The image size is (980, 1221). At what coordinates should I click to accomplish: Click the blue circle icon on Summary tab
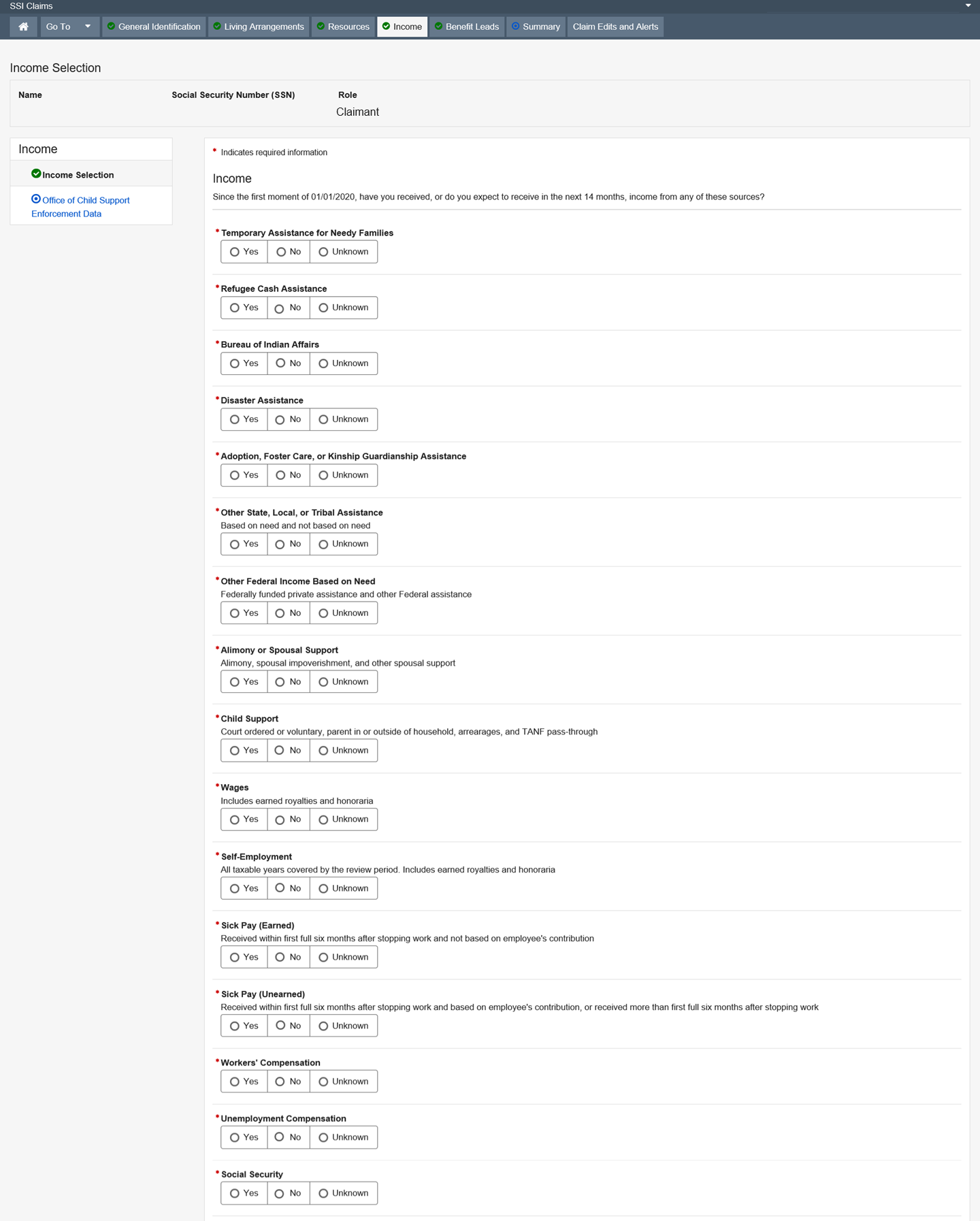515,27
